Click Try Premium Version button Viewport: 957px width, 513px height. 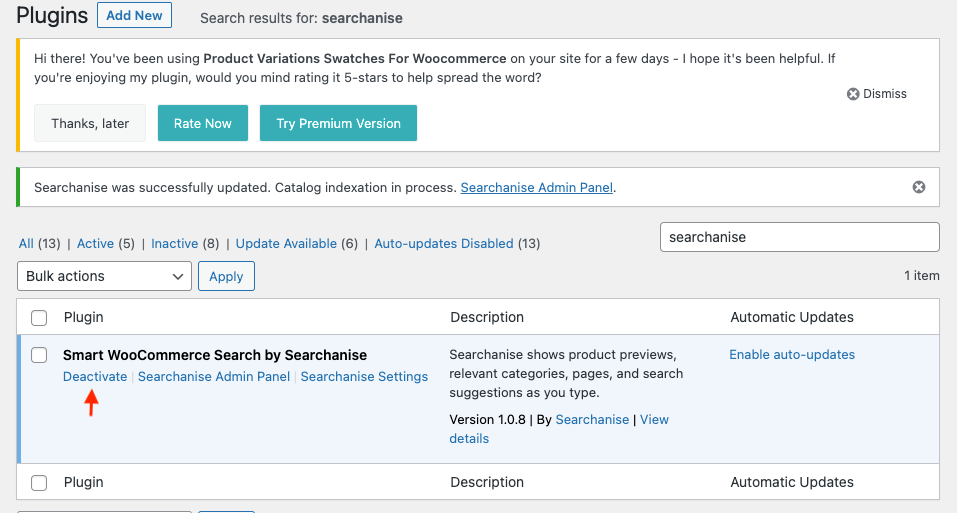(x=338, y=123)
